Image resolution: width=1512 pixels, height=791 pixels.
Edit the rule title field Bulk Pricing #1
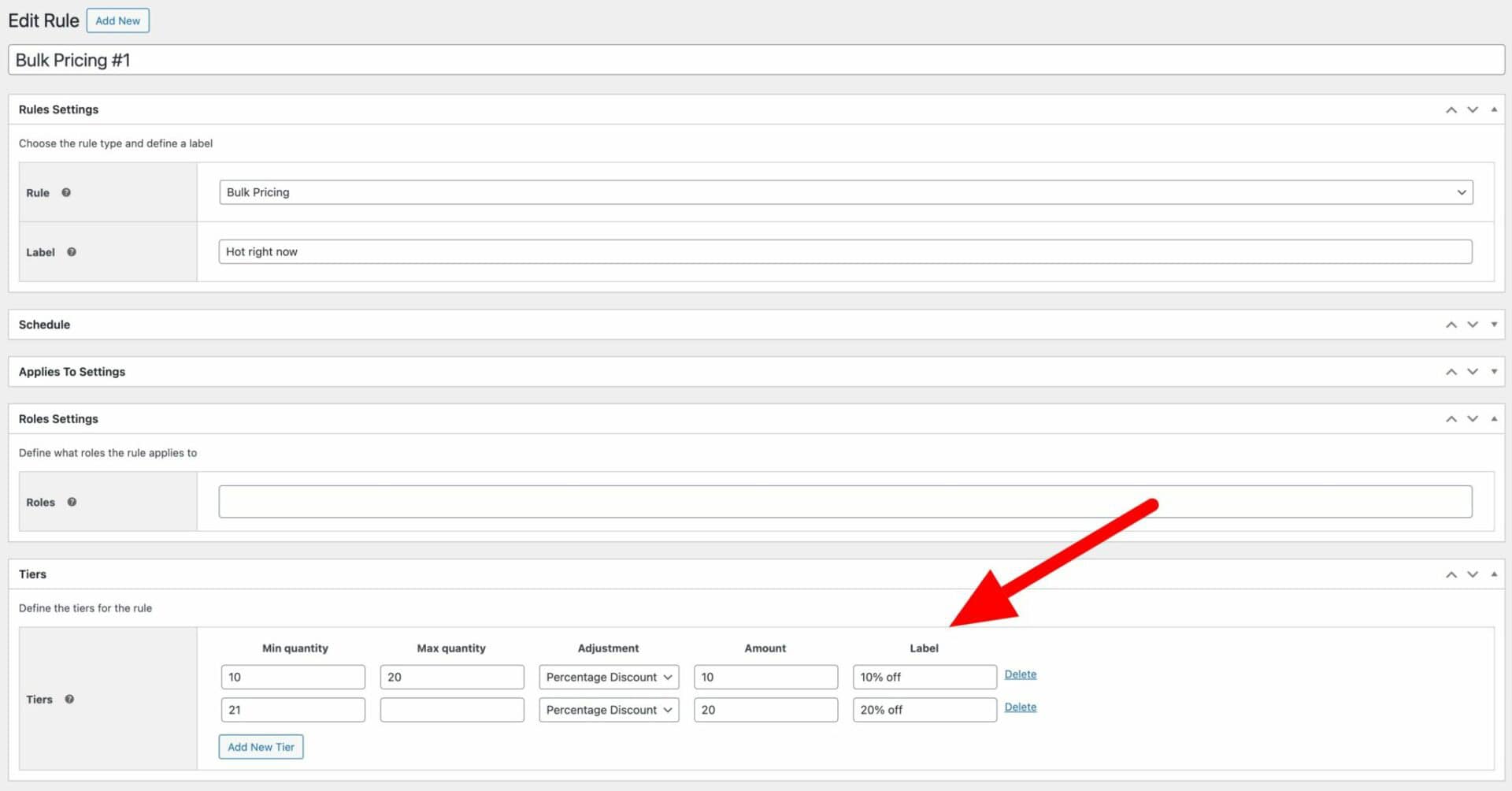(x=756, y=60)
